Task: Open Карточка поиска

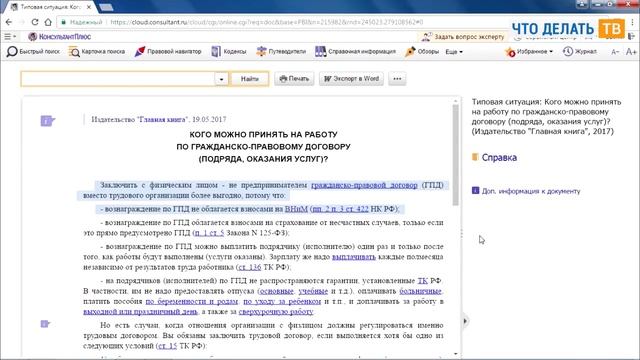Action: tap(97, 51)
